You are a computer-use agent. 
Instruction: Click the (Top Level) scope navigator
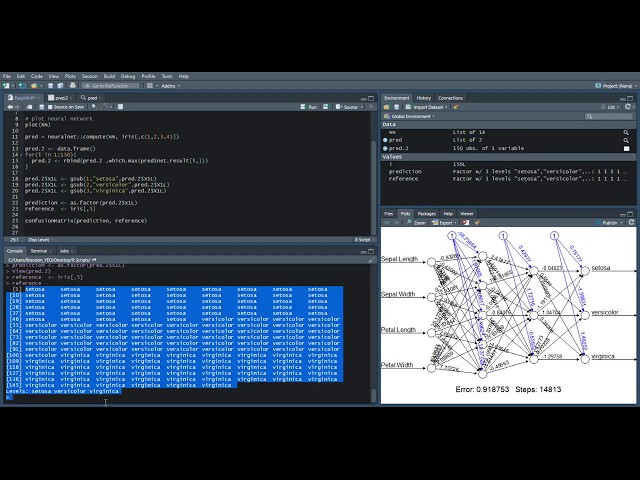pyautogui.click(x=40, y=240)
